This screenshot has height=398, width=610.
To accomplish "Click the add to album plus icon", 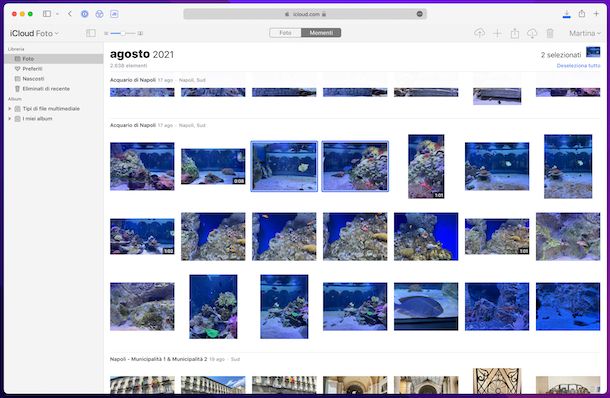I will tap(497, 33).
